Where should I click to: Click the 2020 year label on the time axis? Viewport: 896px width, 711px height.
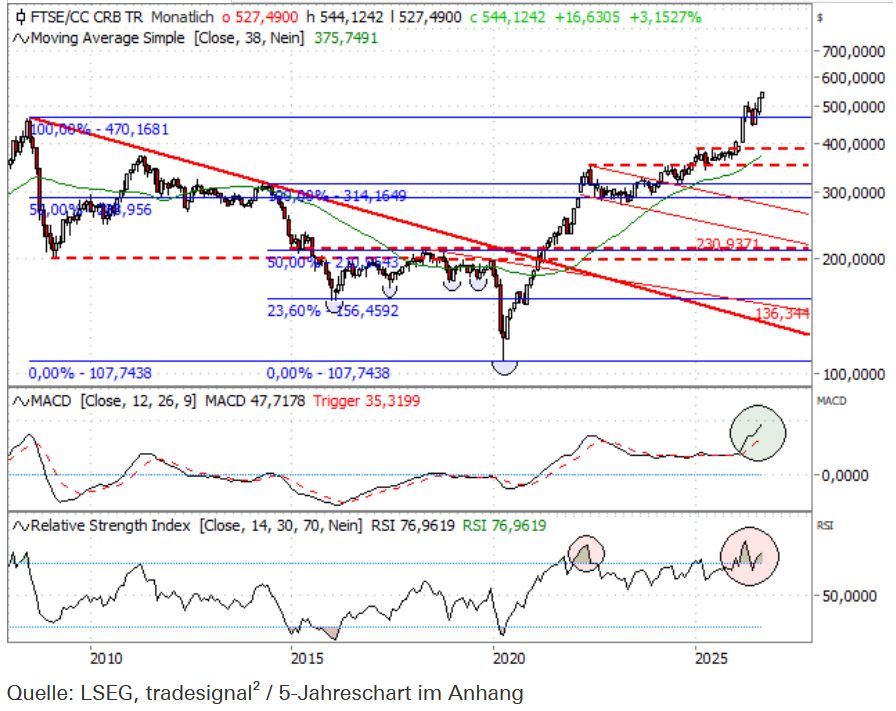509,659
